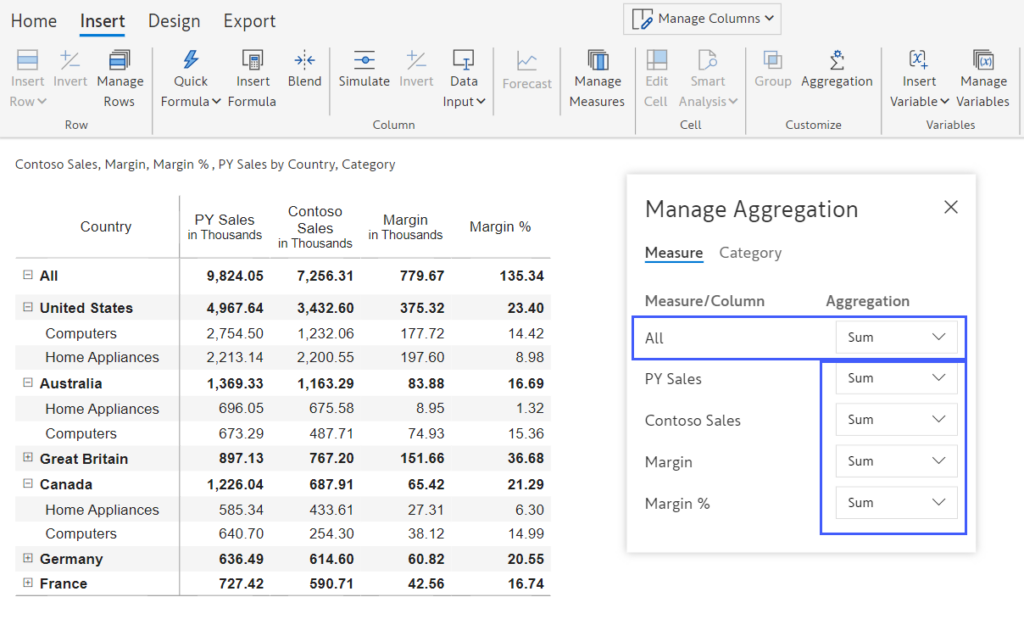The image size is (1024, 625).
Task: Click the Simulate slider icon
Action: coord(364,60)
